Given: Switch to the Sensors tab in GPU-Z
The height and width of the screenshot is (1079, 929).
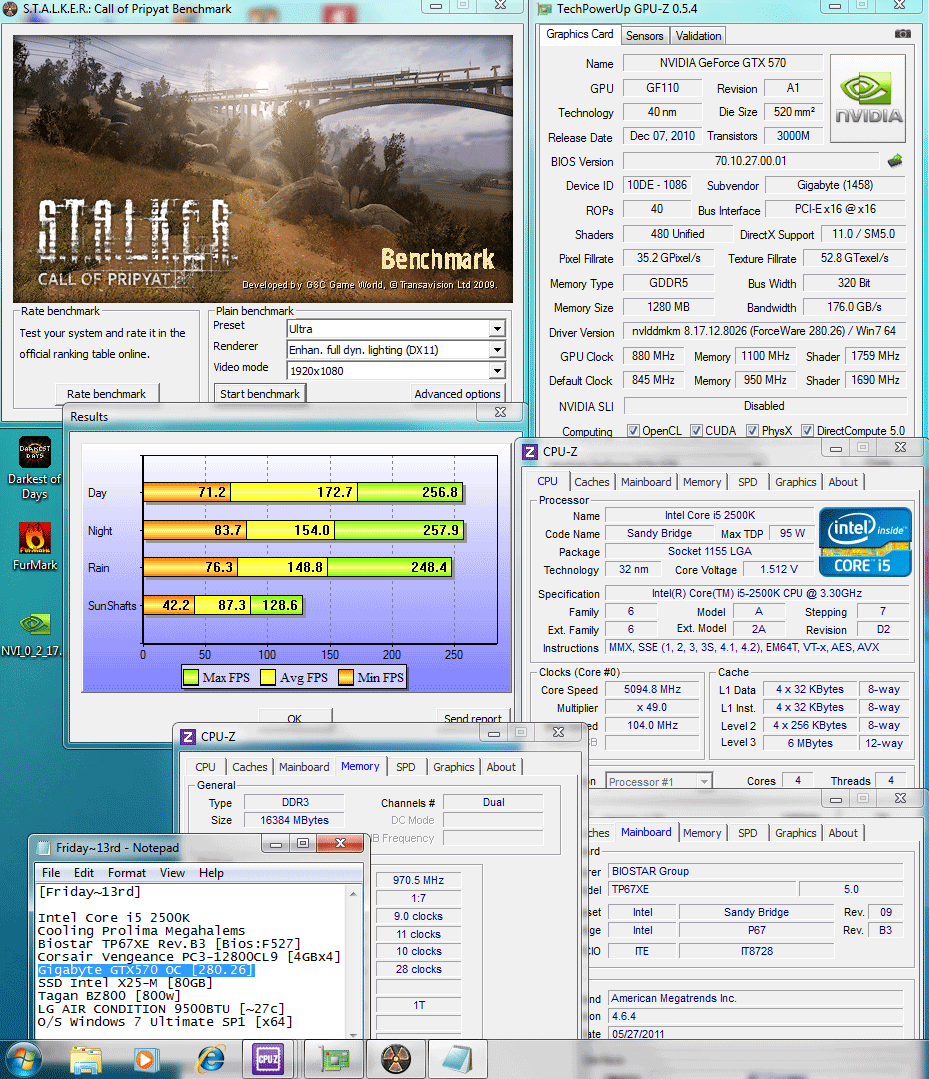Looking at the screenshot, I should 644,36.
